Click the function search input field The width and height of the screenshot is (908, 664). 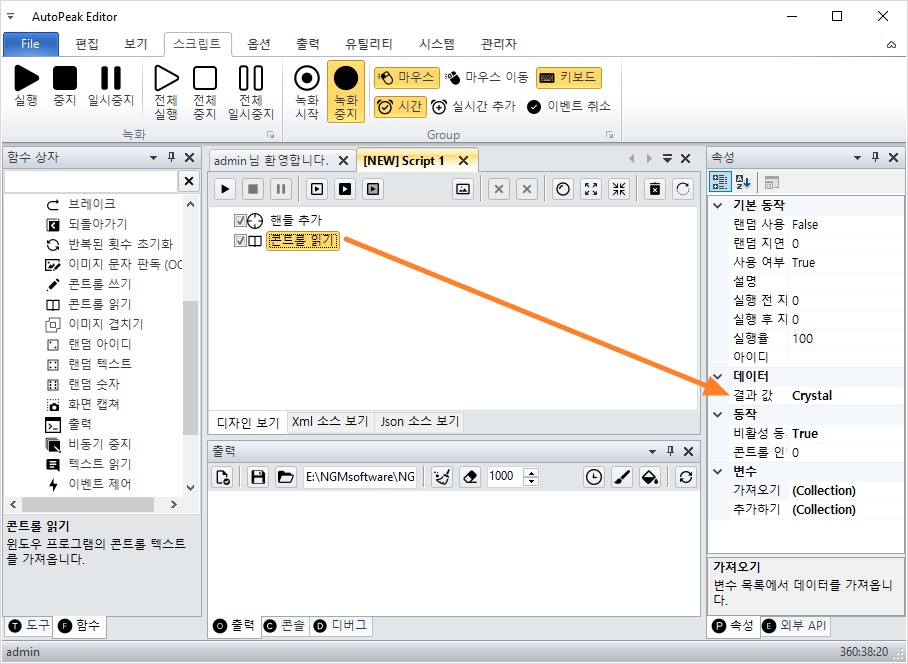pyautogui.click(x=91, y=181)
